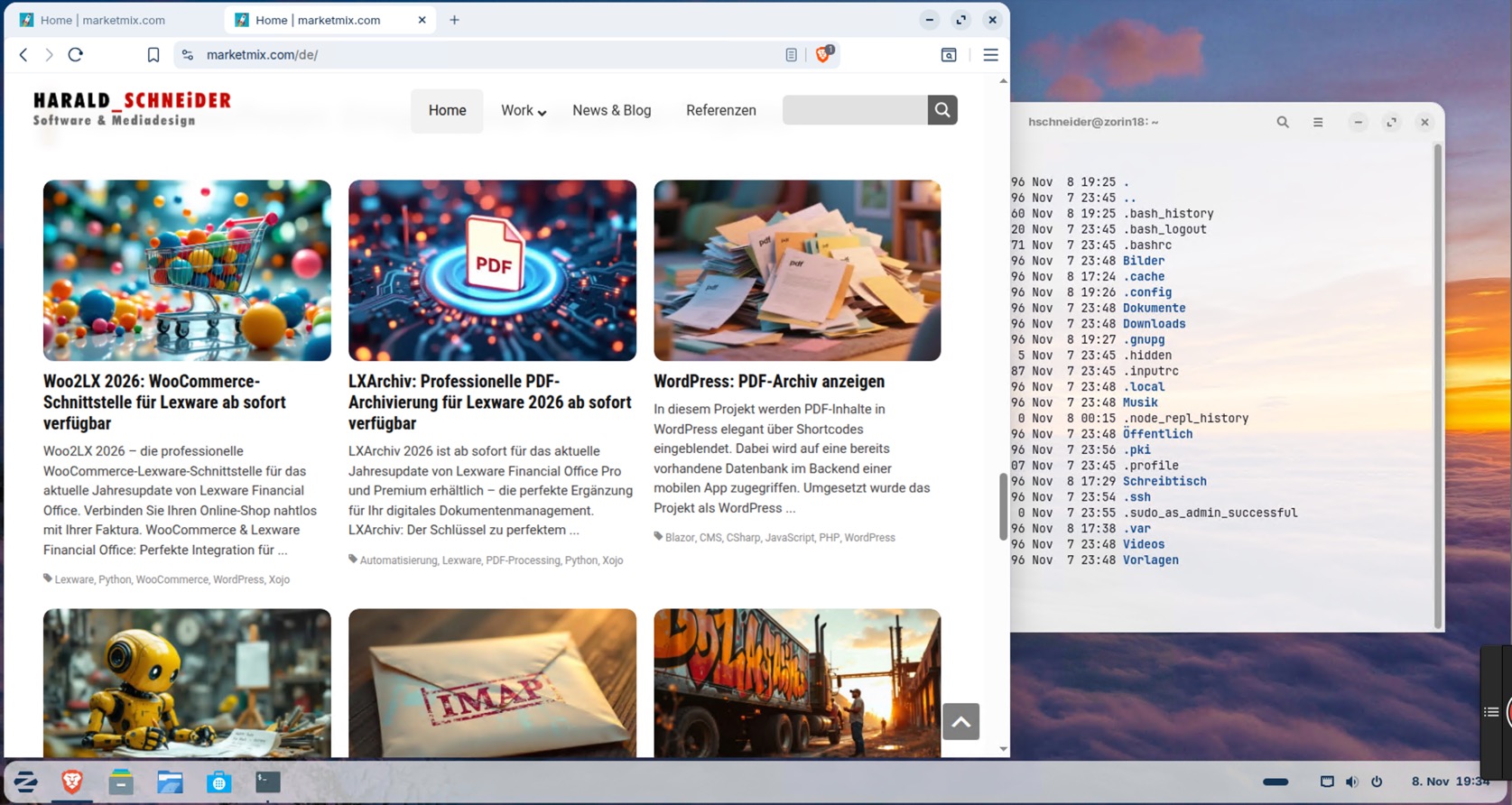Click the terminal window scrollbar
Viewport: 1512px width, 805px height.
tap(1438, 385)
